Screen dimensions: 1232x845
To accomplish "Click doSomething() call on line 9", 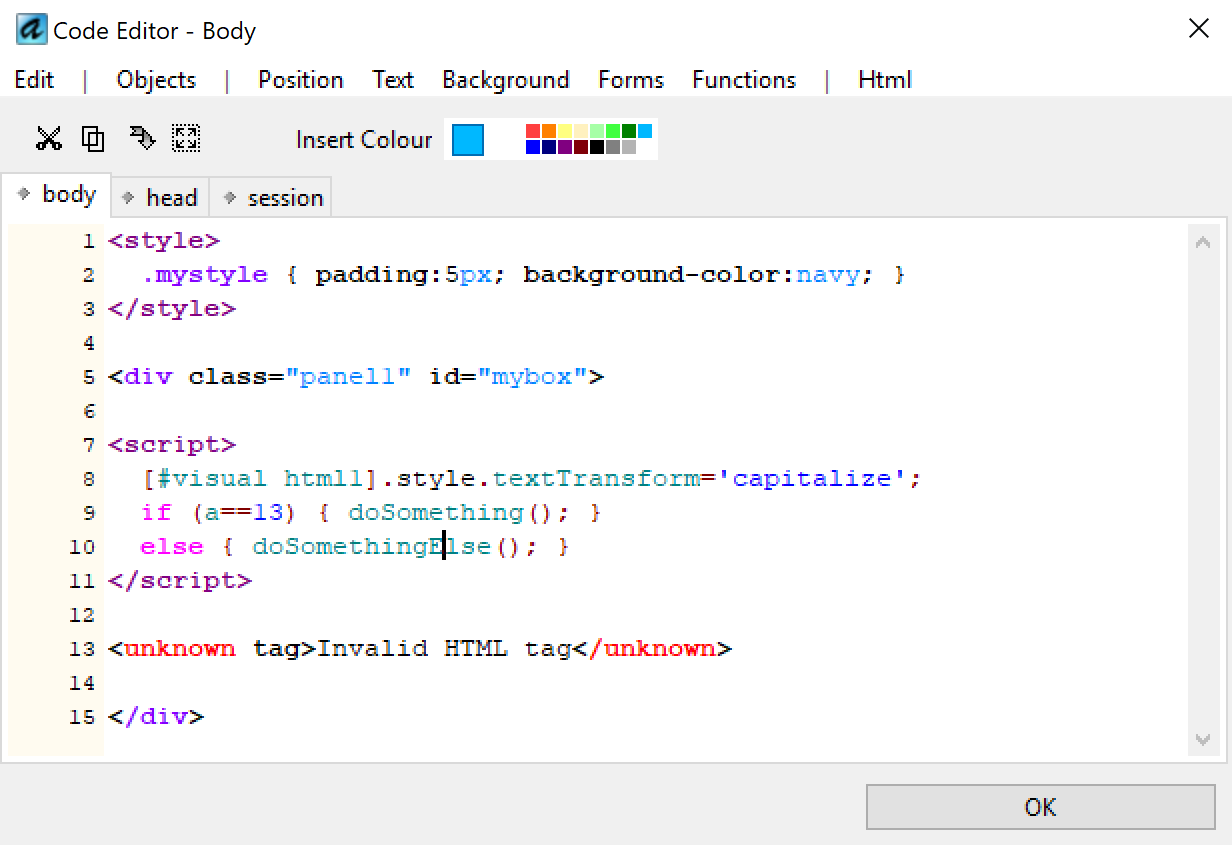I will click(452, 513).
